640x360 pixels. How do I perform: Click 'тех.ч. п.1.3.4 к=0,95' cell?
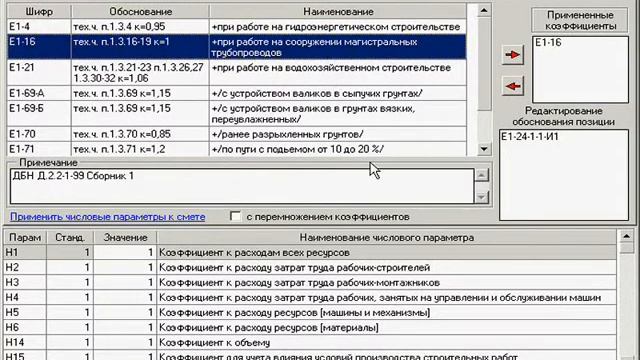tap(140, 27)
